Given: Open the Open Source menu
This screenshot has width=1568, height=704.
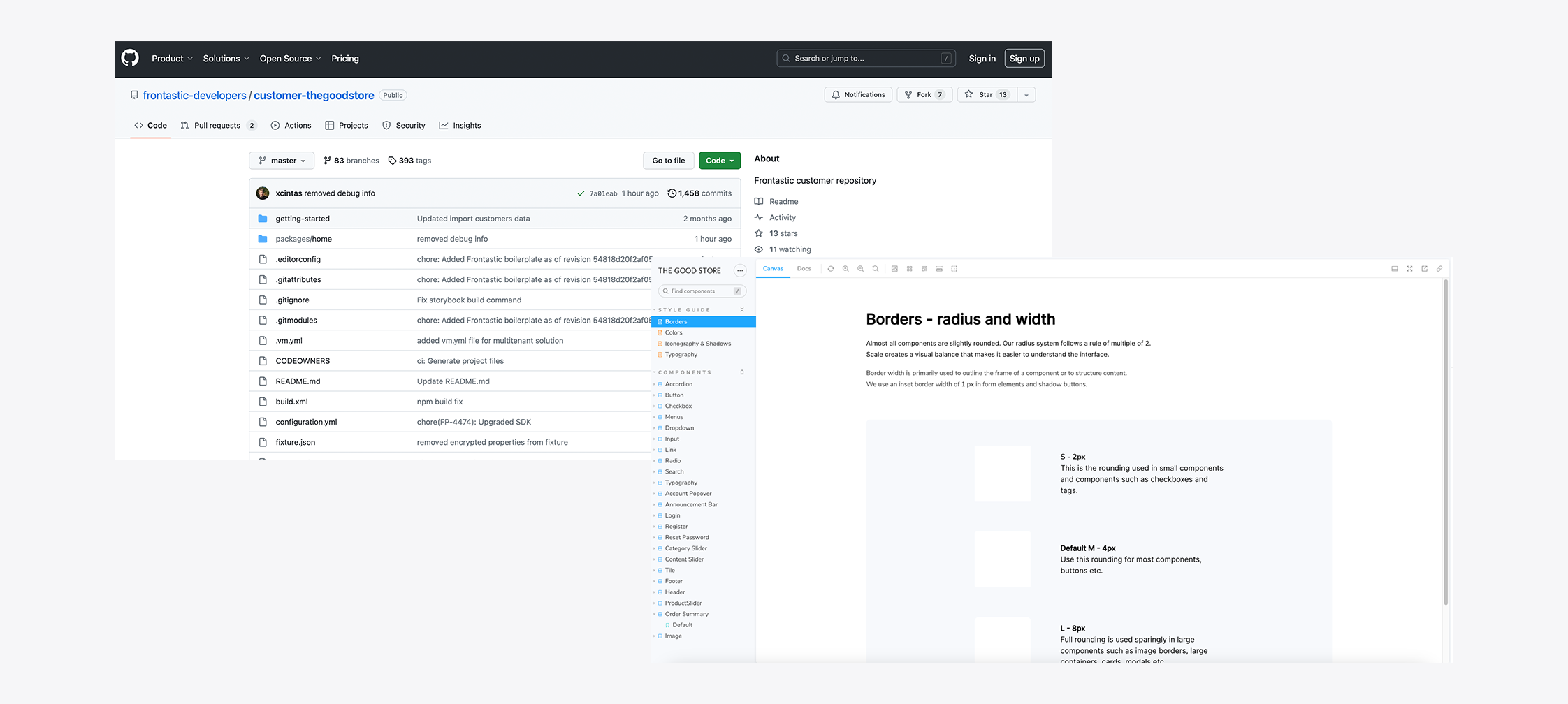Looking at the screenshot, I should tap(290, 59).
